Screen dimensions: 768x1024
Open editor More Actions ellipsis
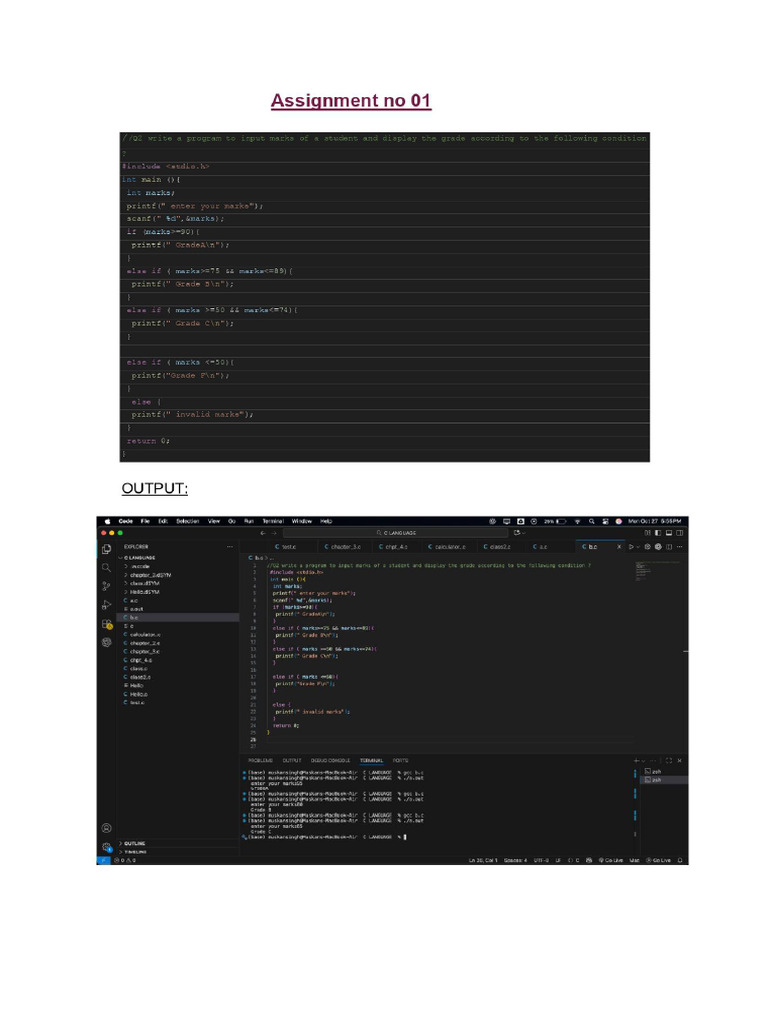pyautogui.click(x=679, y=547)
